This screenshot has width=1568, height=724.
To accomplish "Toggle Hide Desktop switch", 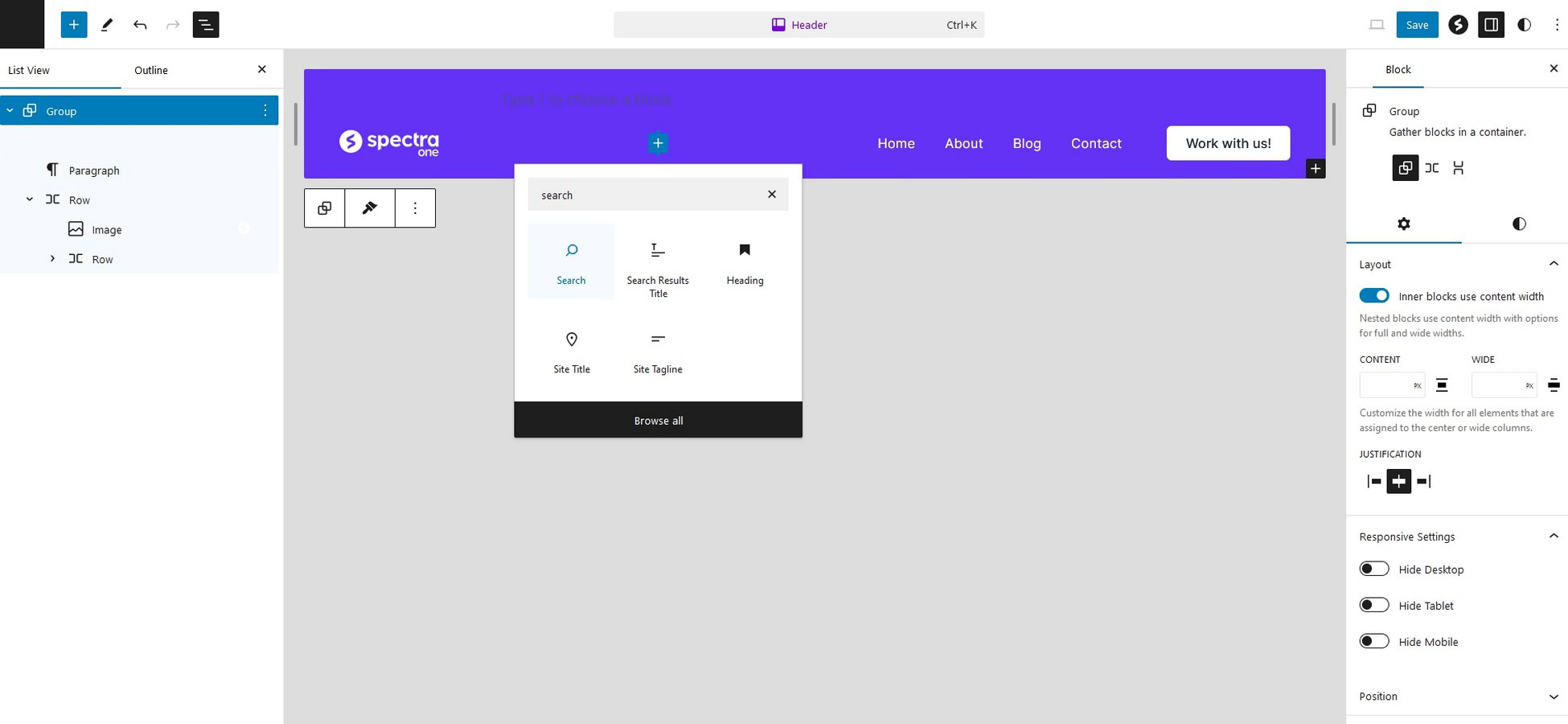I will tap(1374, 569).
